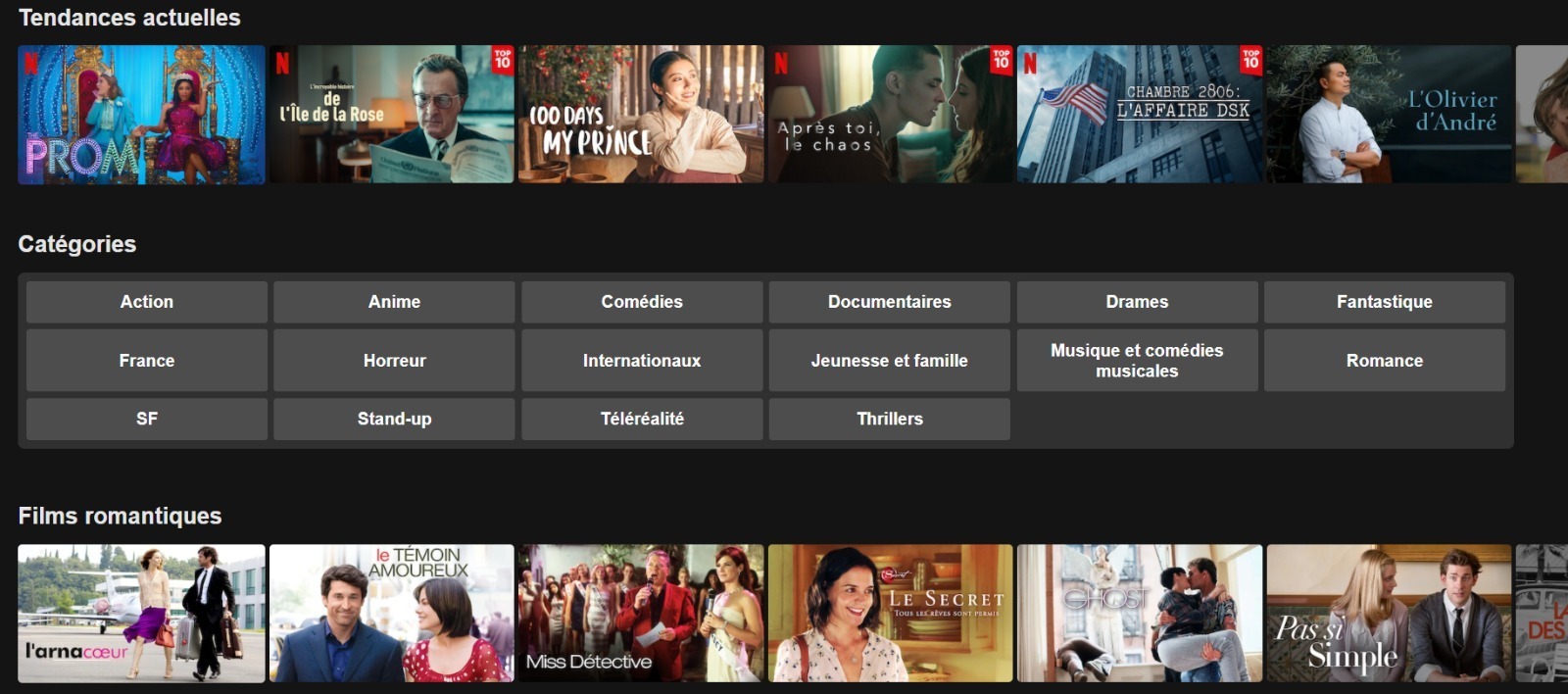
Task: Click Netflix N logo on Après toi, le chaos
Action: point(781,64)
